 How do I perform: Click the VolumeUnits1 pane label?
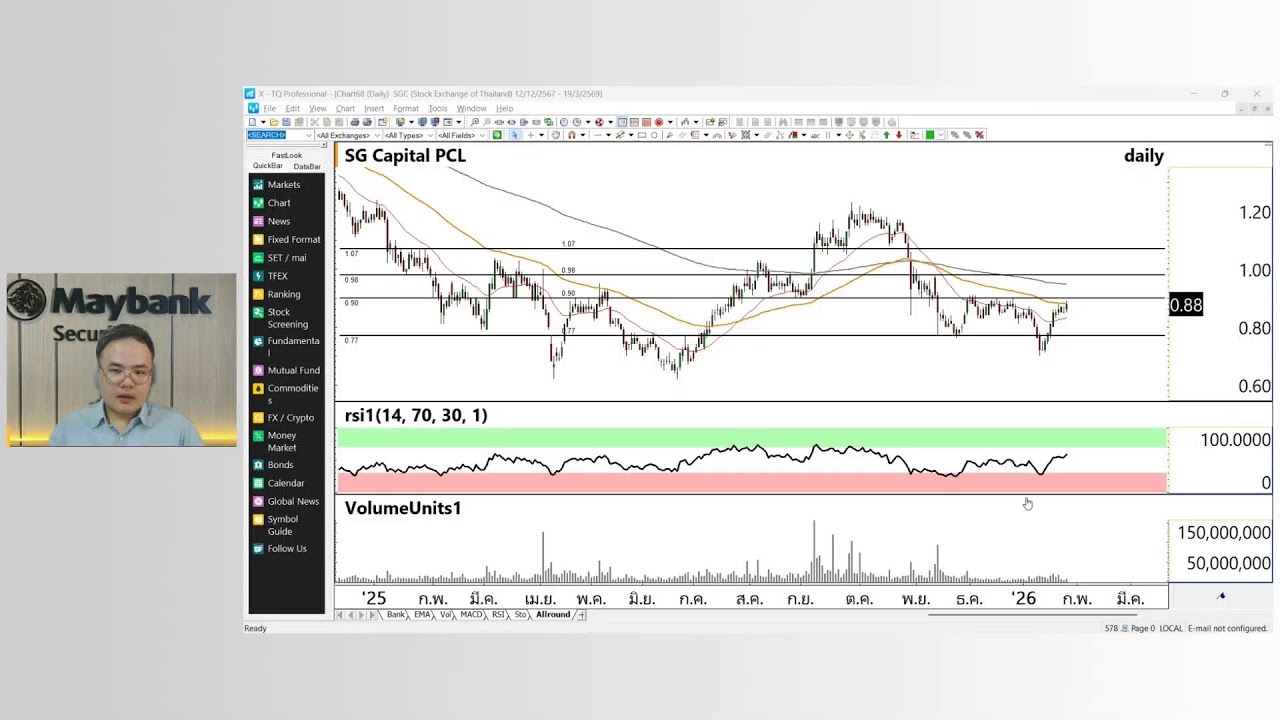point(403,508)
